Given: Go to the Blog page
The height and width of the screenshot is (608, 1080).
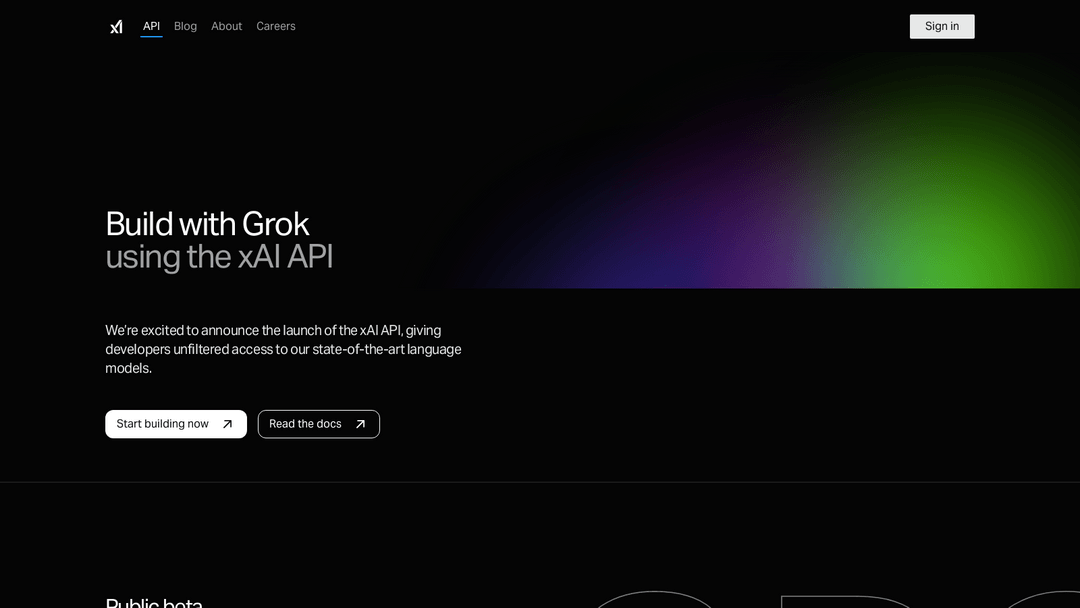Looking at the screenshot, I should [185, 26].
